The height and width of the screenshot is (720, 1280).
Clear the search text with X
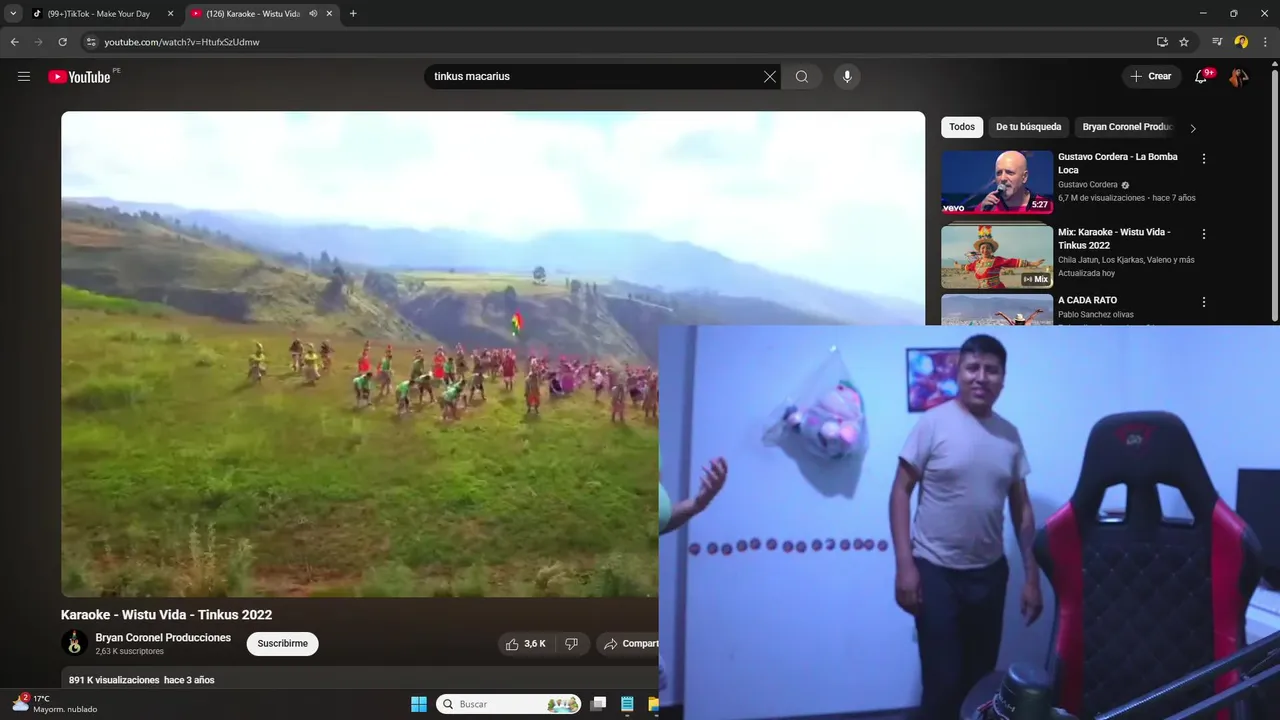click(770, 77)
